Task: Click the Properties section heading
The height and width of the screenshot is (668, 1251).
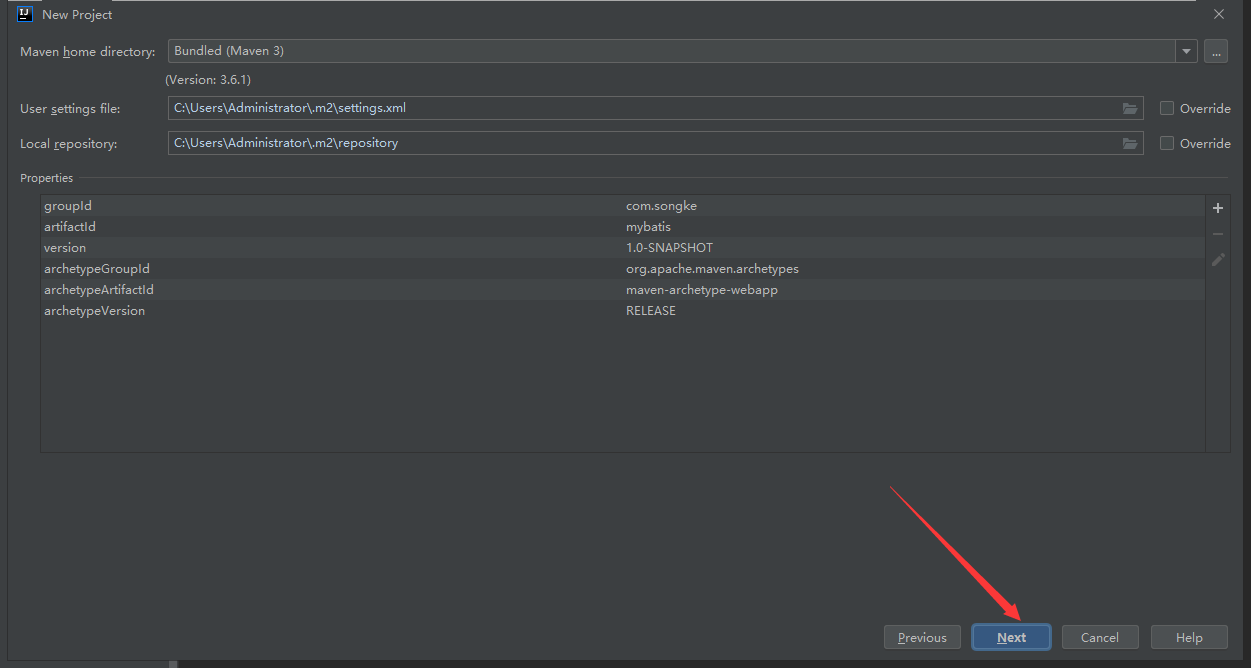Action: click(x=46, y=178)
